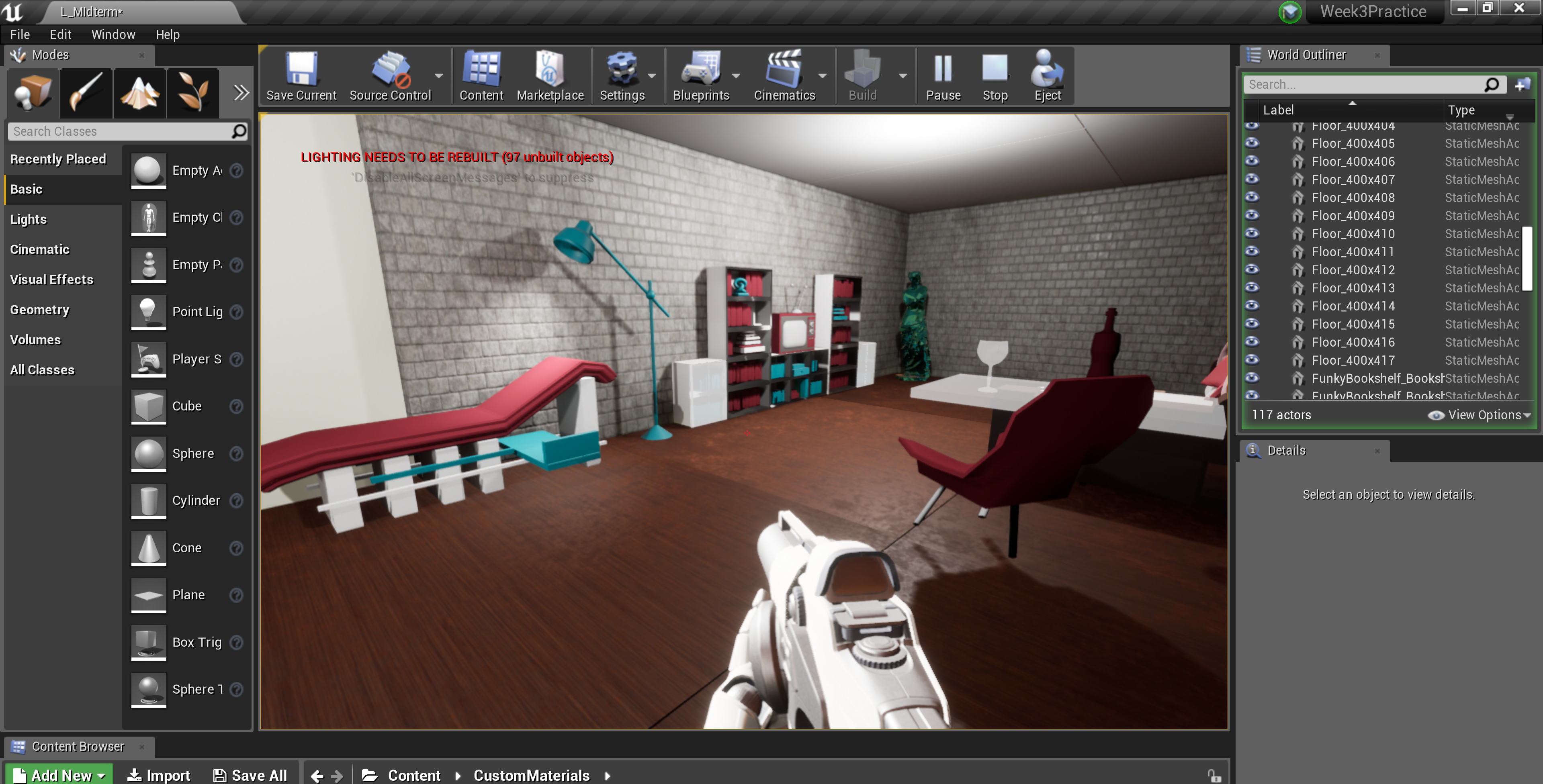Open Build options dropdown arrow
This screenshot has height=784, width=1543.
pyautogui.click(x=902, y=76)
